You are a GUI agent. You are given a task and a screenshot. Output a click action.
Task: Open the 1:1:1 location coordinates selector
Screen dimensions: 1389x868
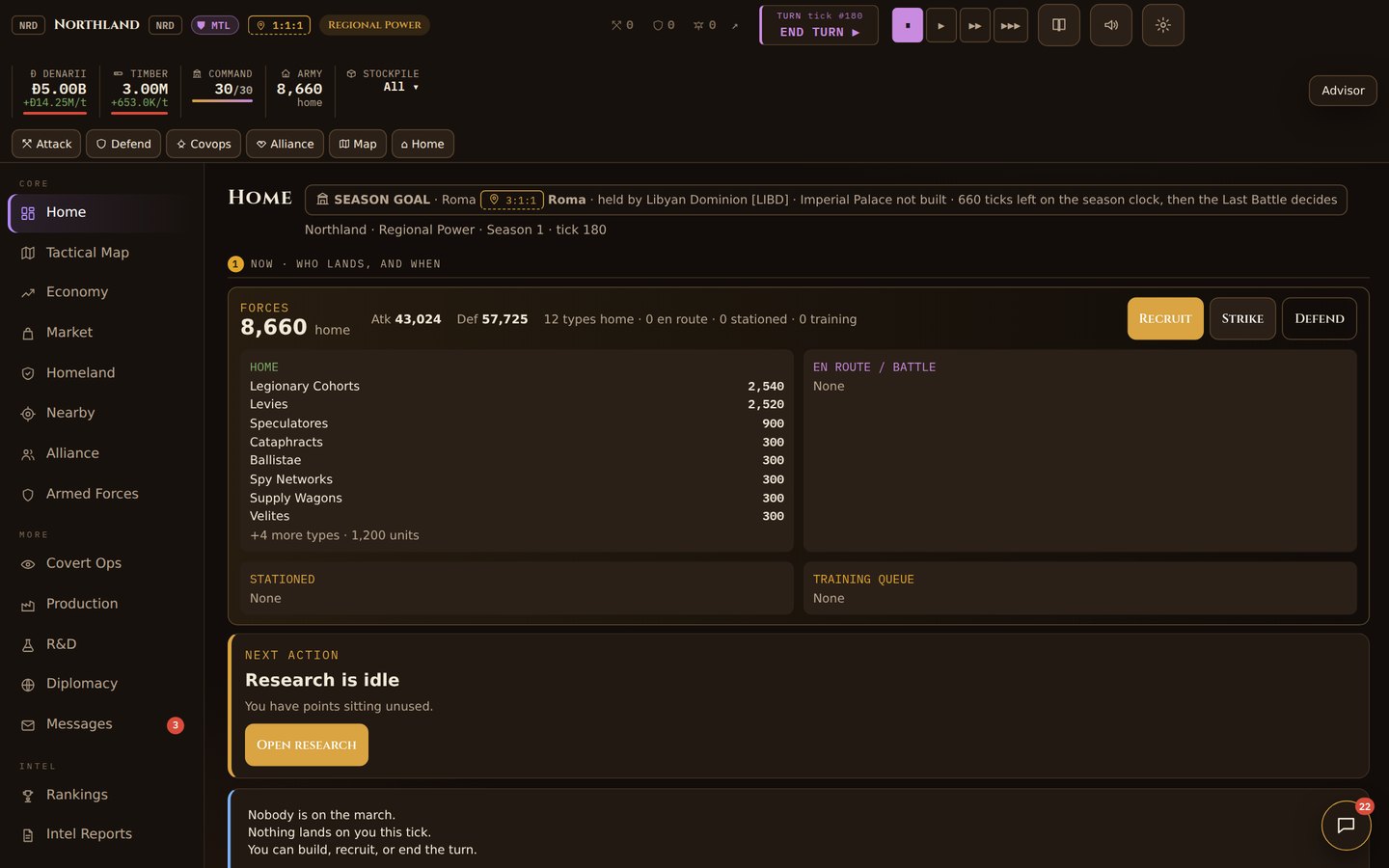tap(279, 25)
